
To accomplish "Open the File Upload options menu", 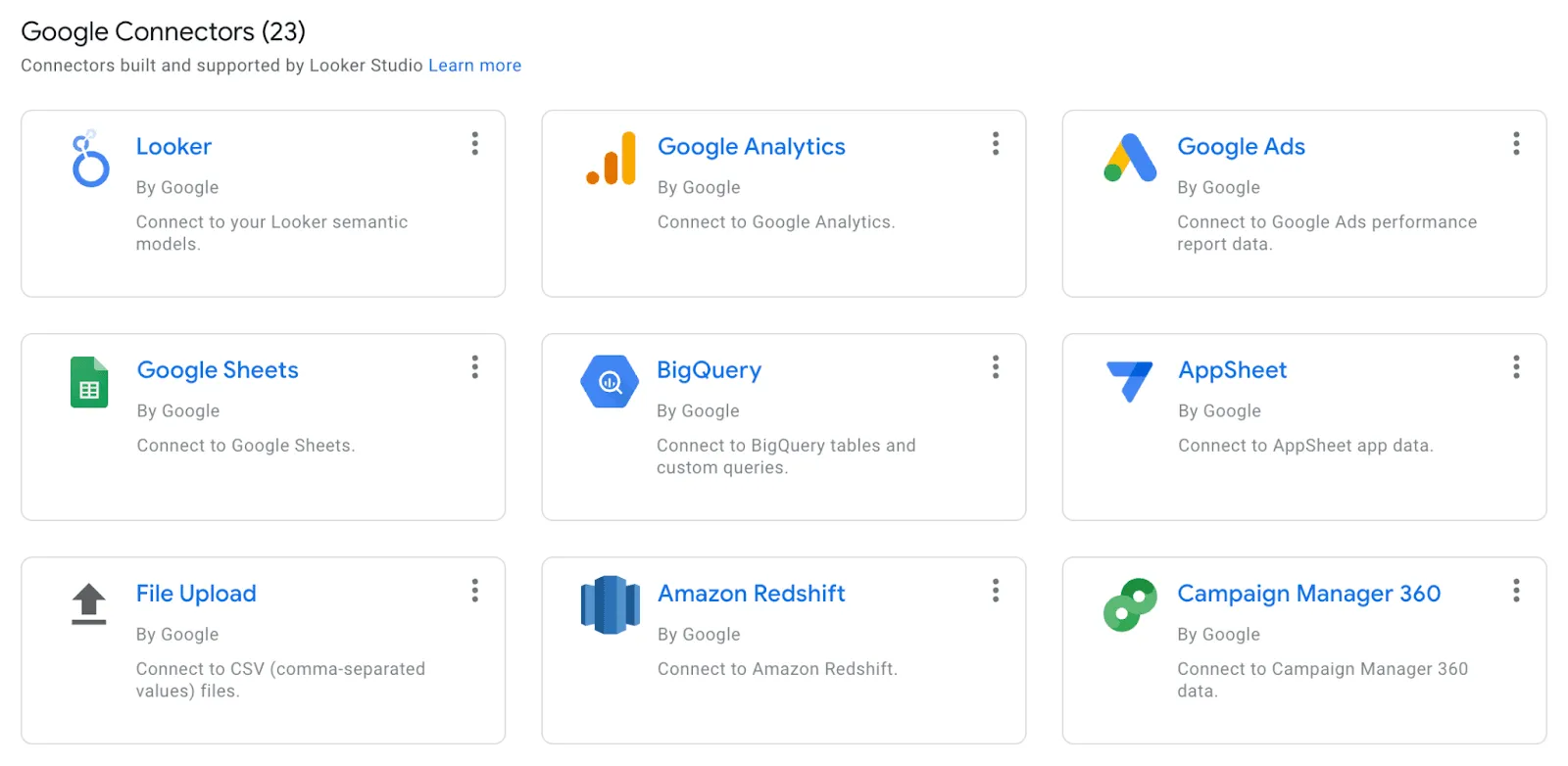I will pos(474,591).
